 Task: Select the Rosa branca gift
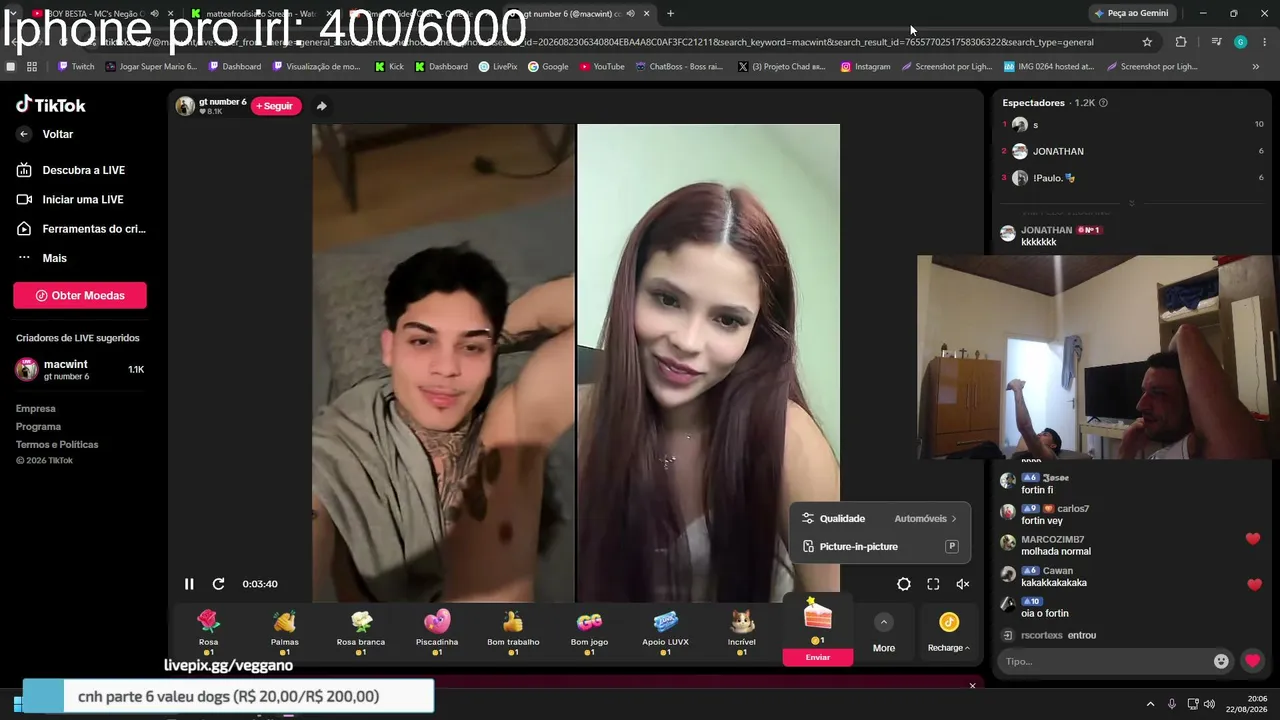361,632
